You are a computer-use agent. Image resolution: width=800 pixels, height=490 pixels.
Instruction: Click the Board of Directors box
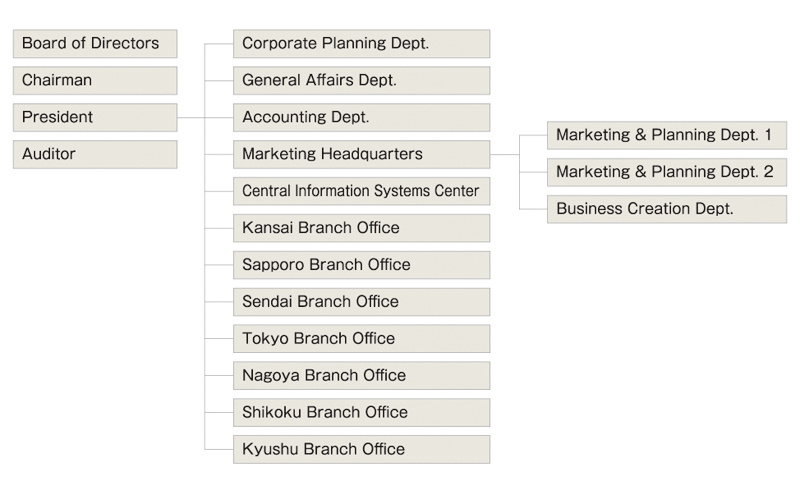95,43
